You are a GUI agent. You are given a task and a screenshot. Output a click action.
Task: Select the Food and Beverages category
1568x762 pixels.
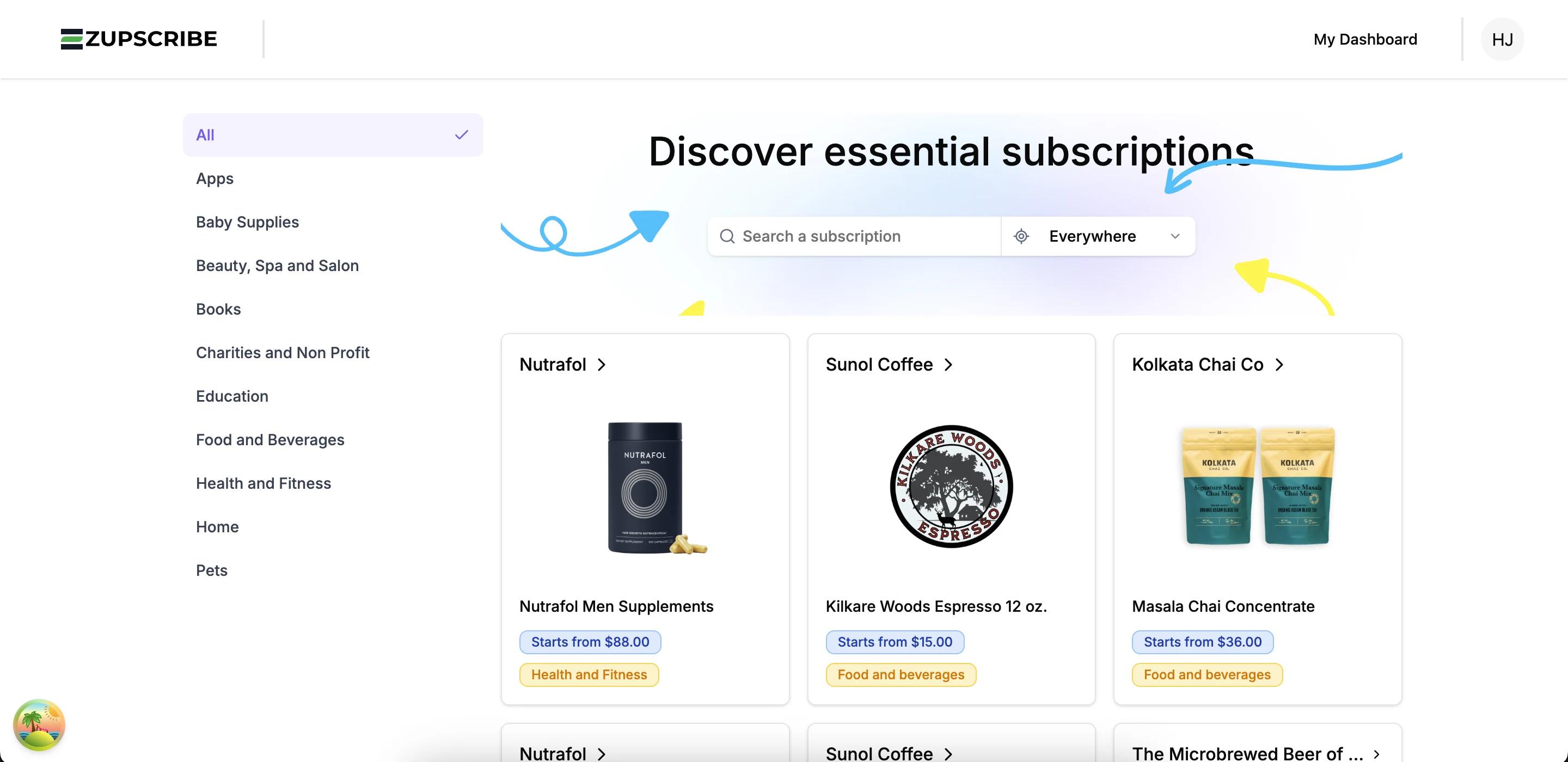[x=269, y=439]
